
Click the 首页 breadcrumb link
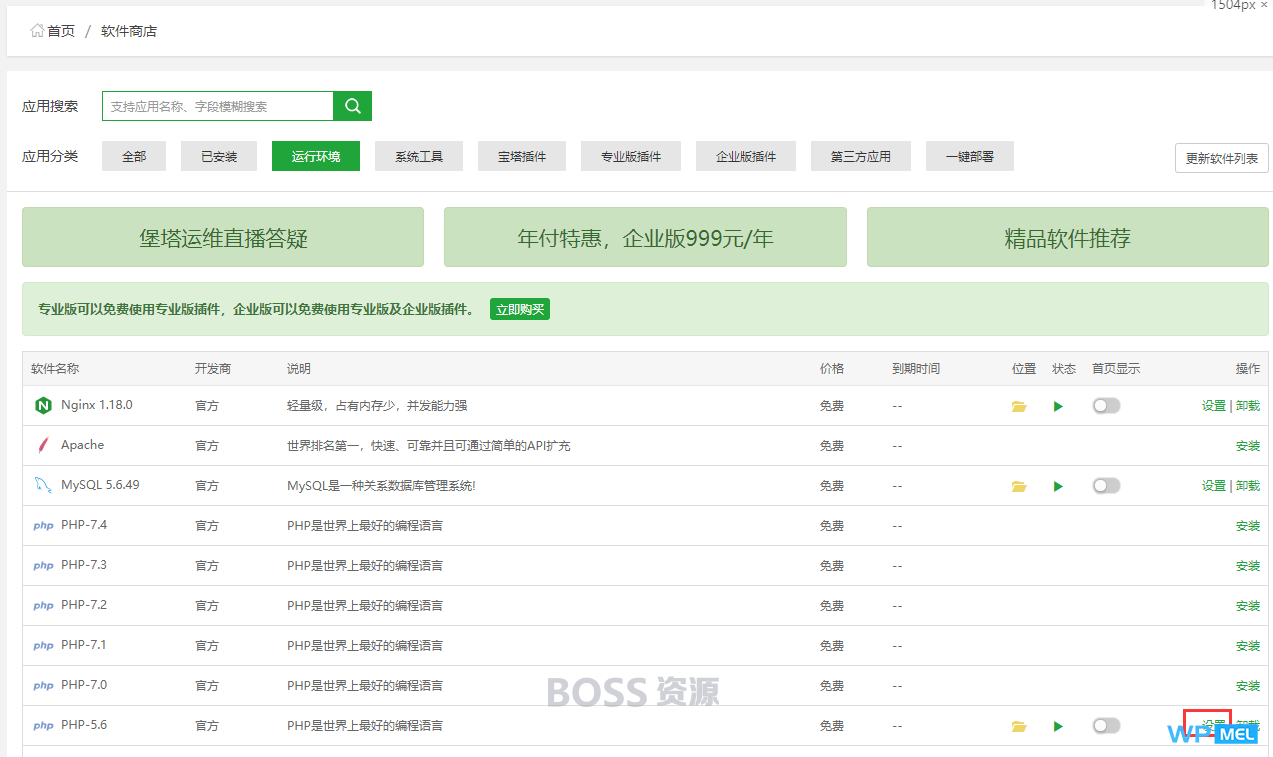click(61, 31)
